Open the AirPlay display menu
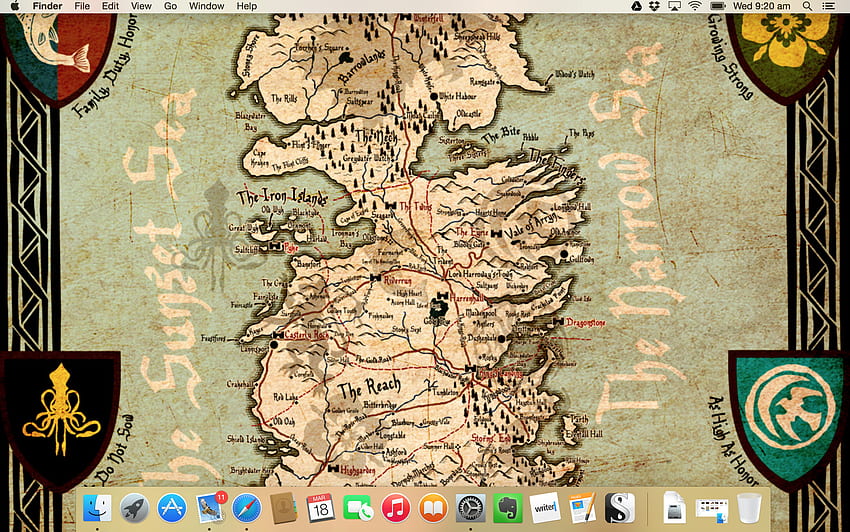The image size is (850, 532). point(674,6)
